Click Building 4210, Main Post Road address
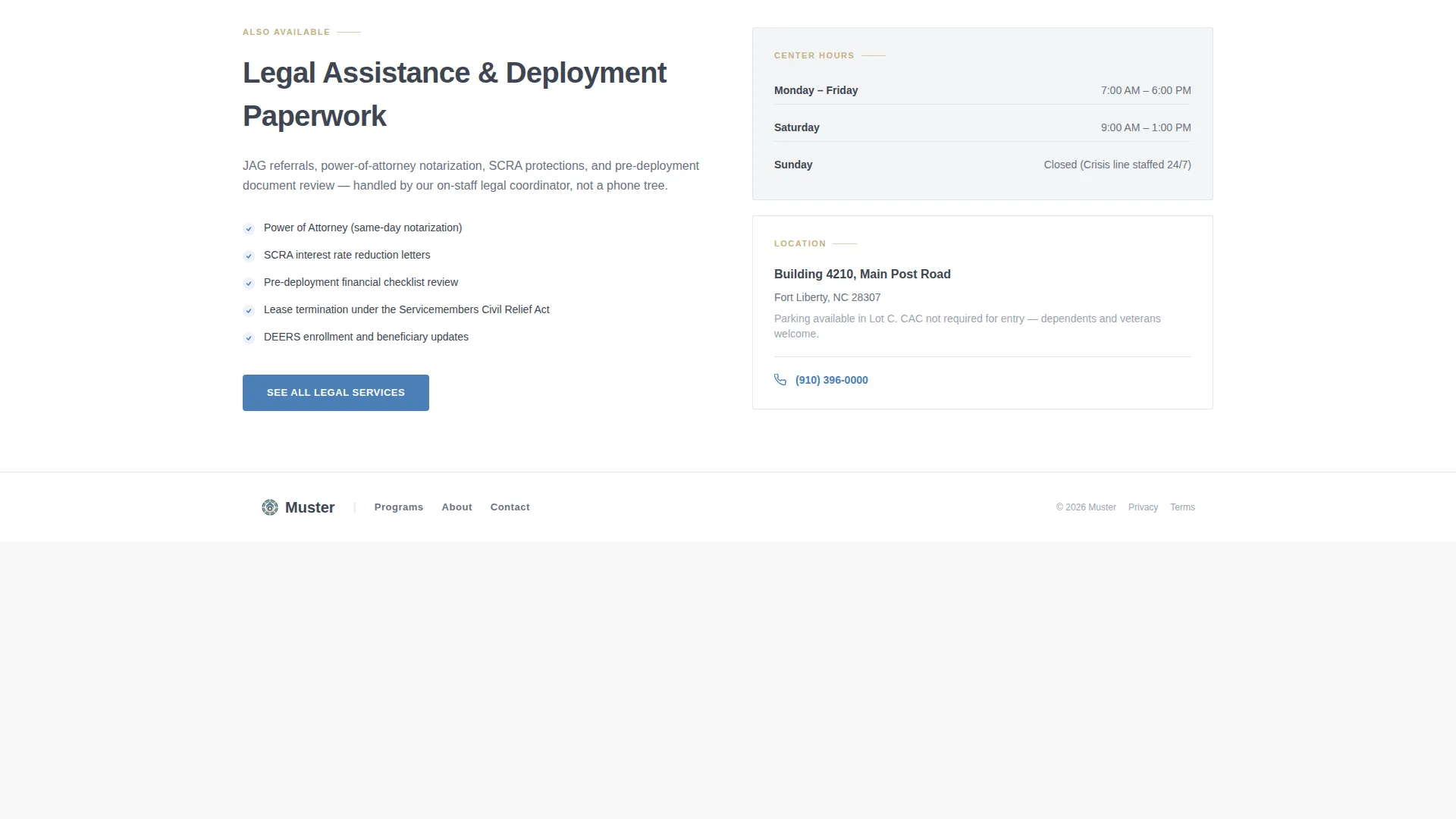 click(862, 275)
